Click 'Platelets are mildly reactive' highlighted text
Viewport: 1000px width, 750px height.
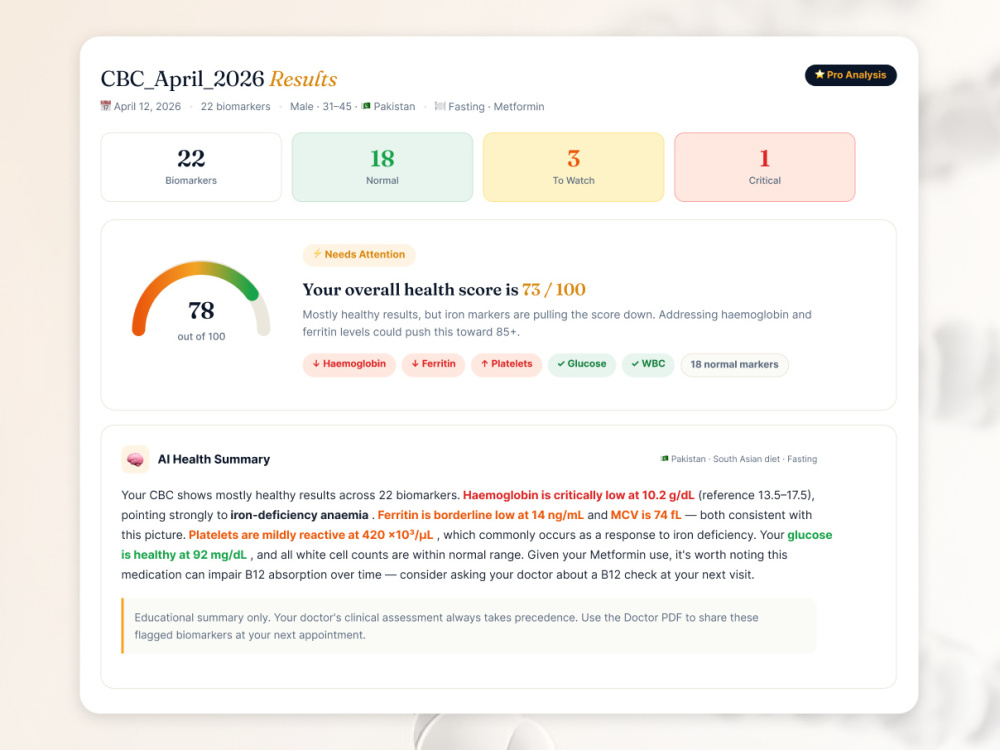[x=311, y=535]
